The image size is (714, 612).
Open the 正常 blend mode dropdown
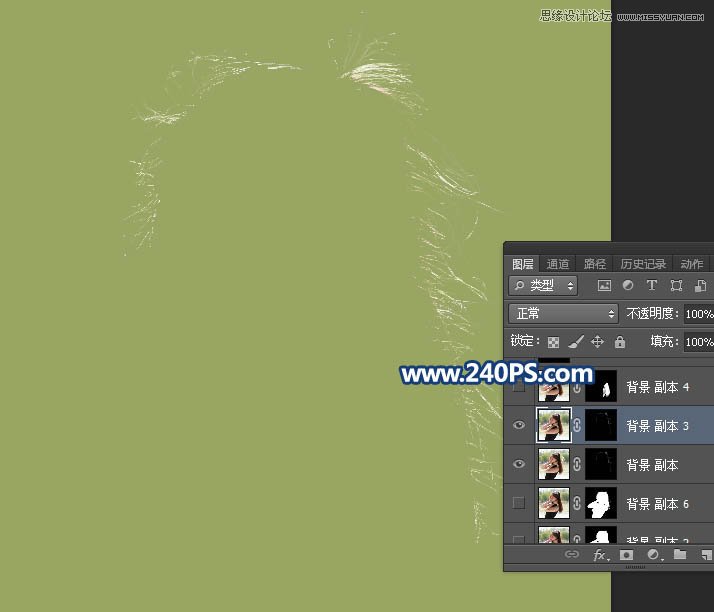coord(563,314)
